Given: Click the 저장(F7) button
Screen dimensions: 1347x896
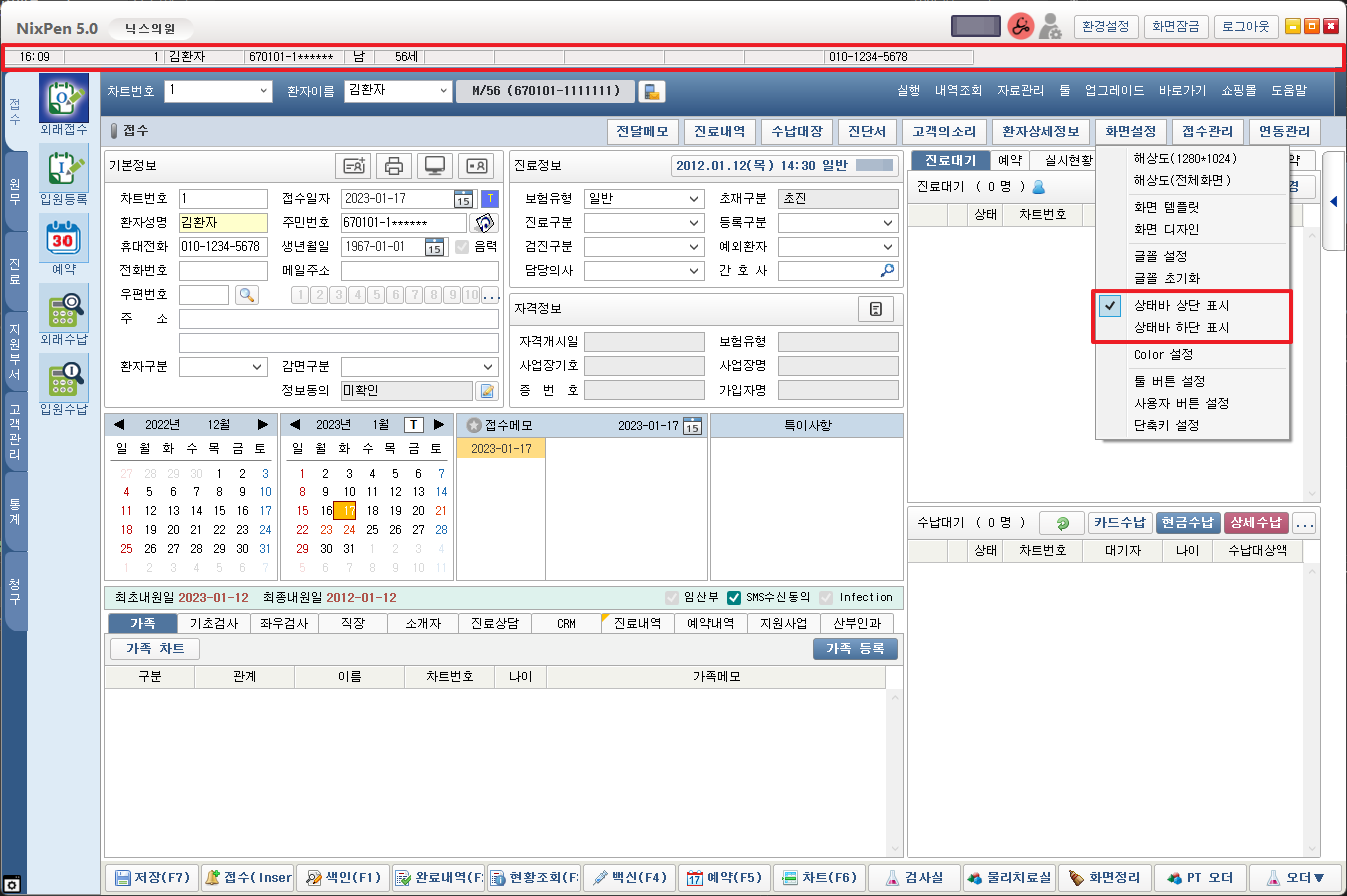Looking at the screenshot, I should 151,878.
